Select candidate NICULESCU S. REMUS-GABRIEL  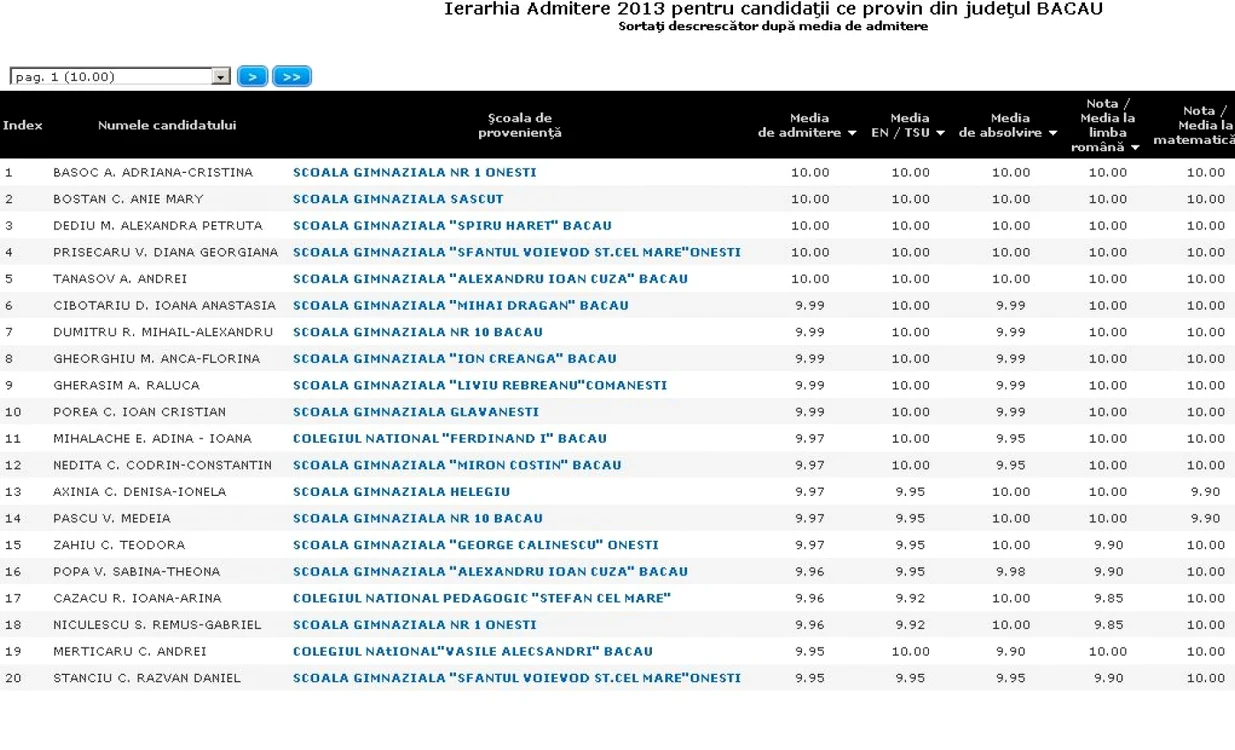pyautogui.click(x=157, y=624)
